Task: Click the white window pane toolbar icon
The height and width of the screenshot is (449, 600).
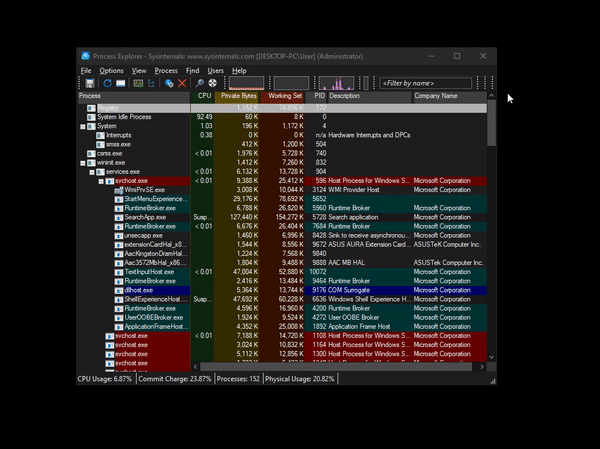Action: tap(121, 83)
